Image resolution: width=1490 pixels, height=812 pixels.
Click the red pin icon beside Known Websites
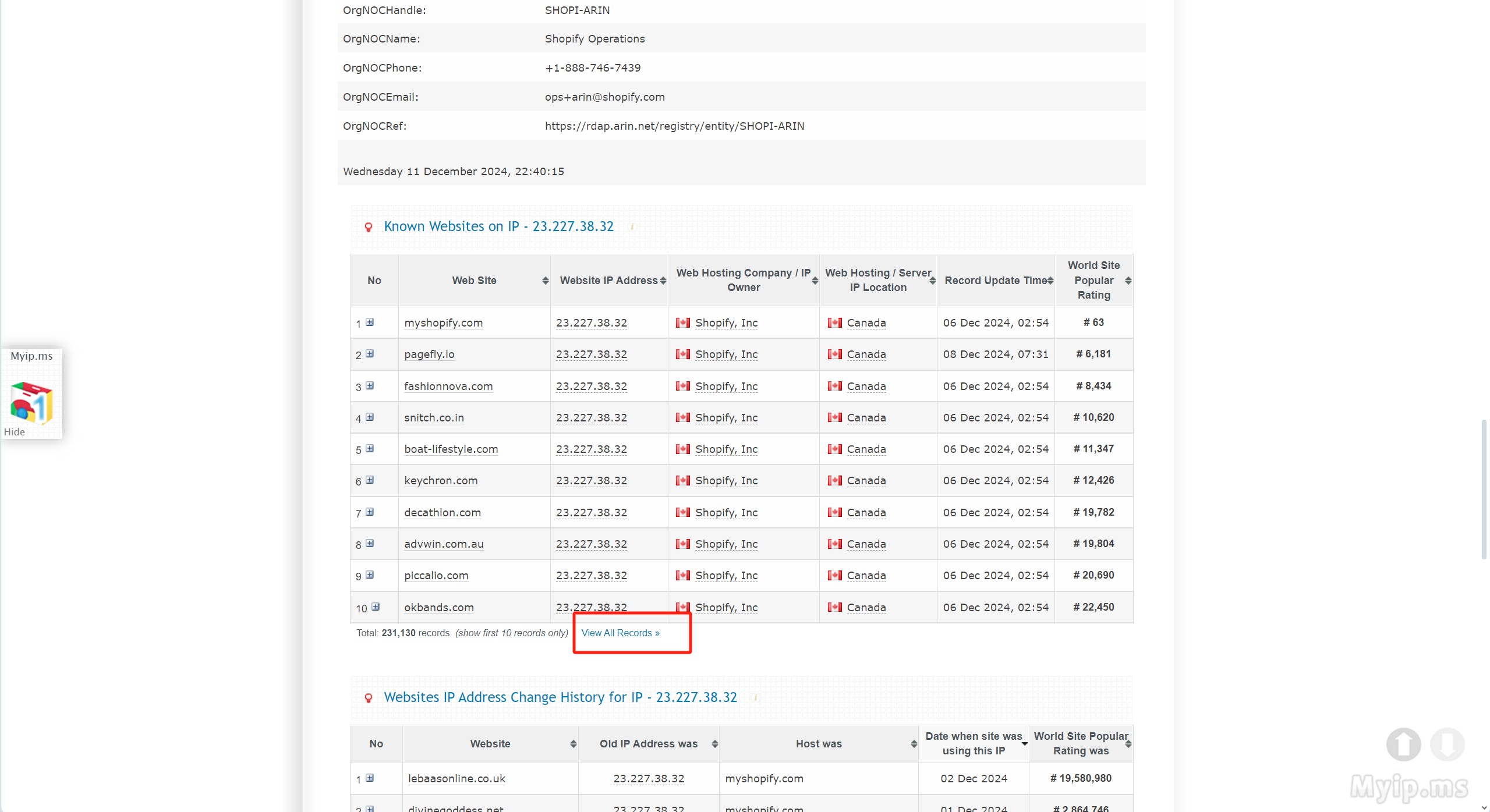point(369,227)
